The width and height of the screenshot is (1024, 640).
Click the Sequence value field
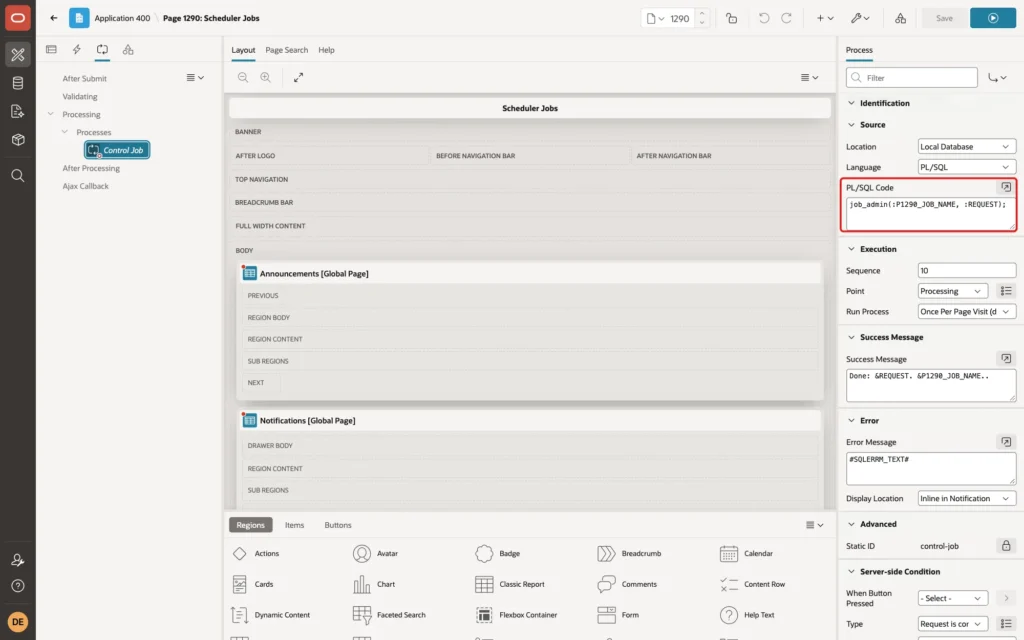coord(967,270)
